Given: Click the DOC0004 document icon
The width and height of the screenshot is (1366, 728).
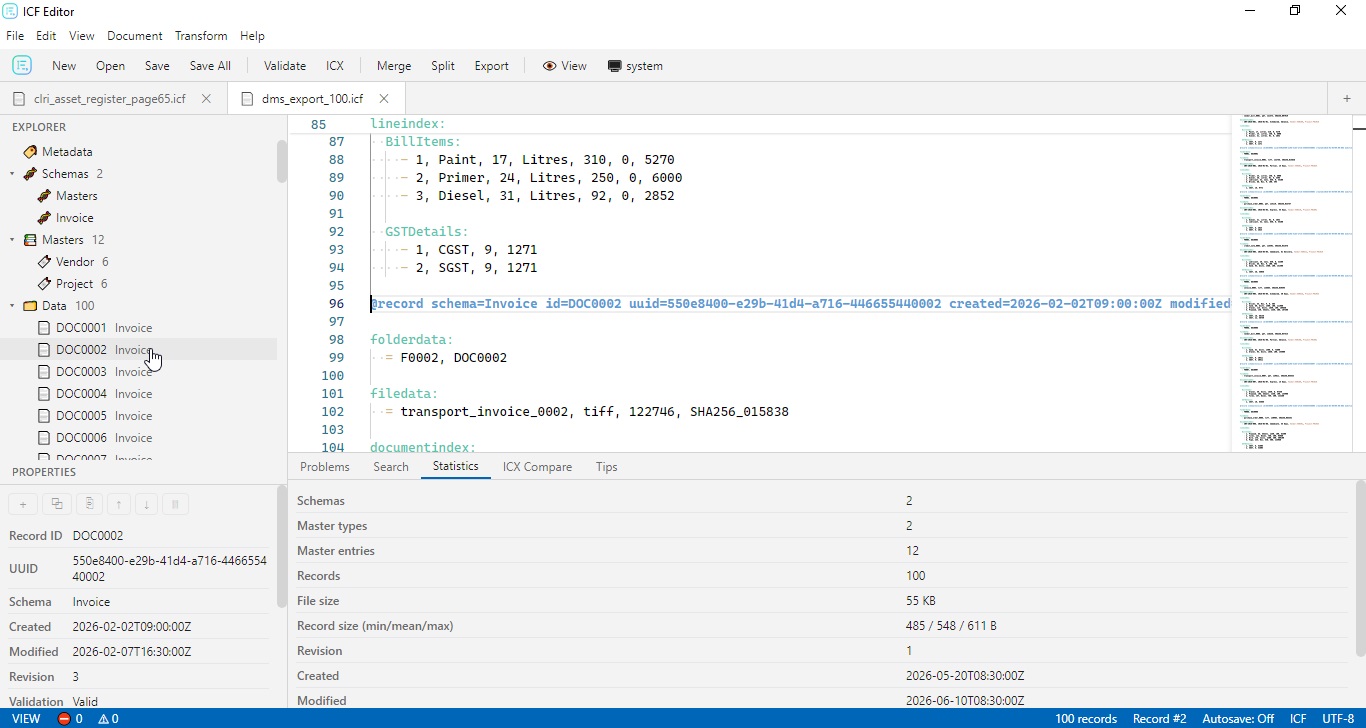Looking at the screenshot, I should coord(44,394).
